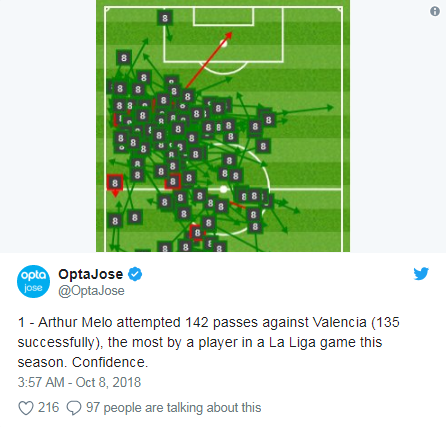Click the red-outlined 8 marker above halfway line

tap(173, 181)
